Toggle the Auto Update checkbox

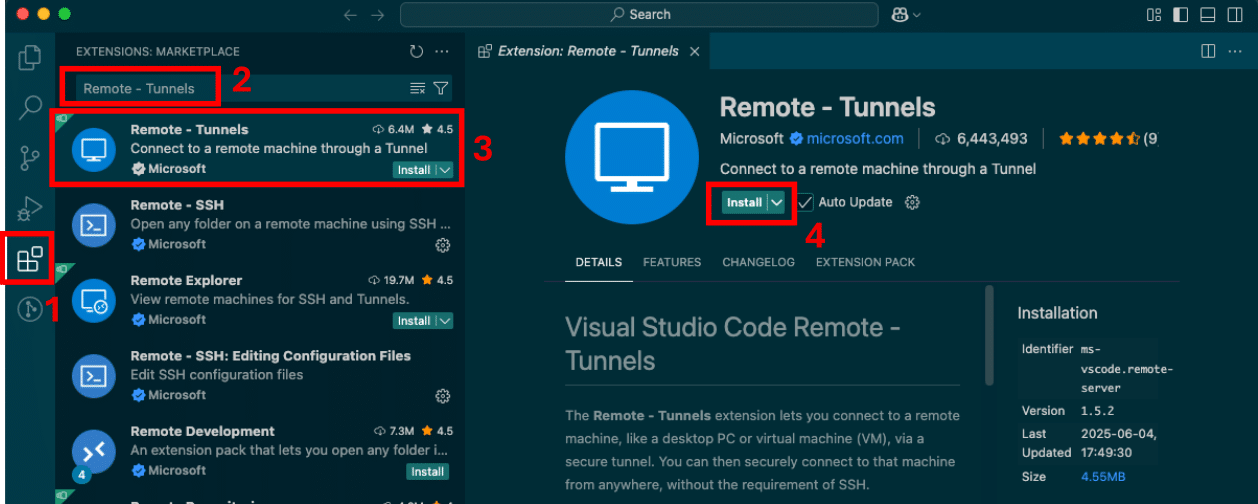coord(805,202)
